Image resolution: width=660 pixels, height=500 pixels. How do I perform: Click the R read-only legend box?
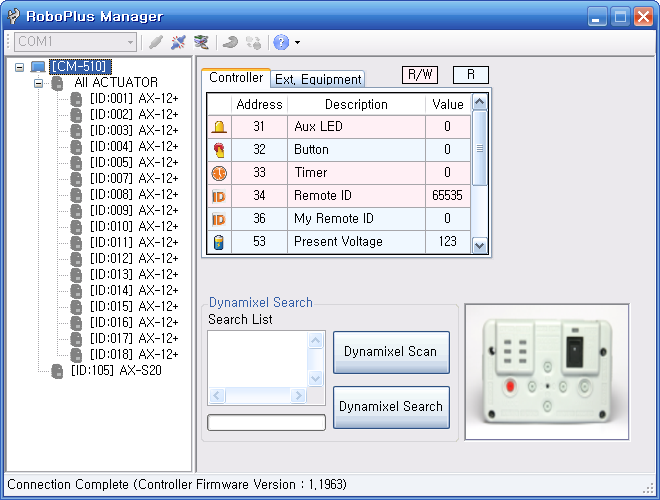(471, 75)
